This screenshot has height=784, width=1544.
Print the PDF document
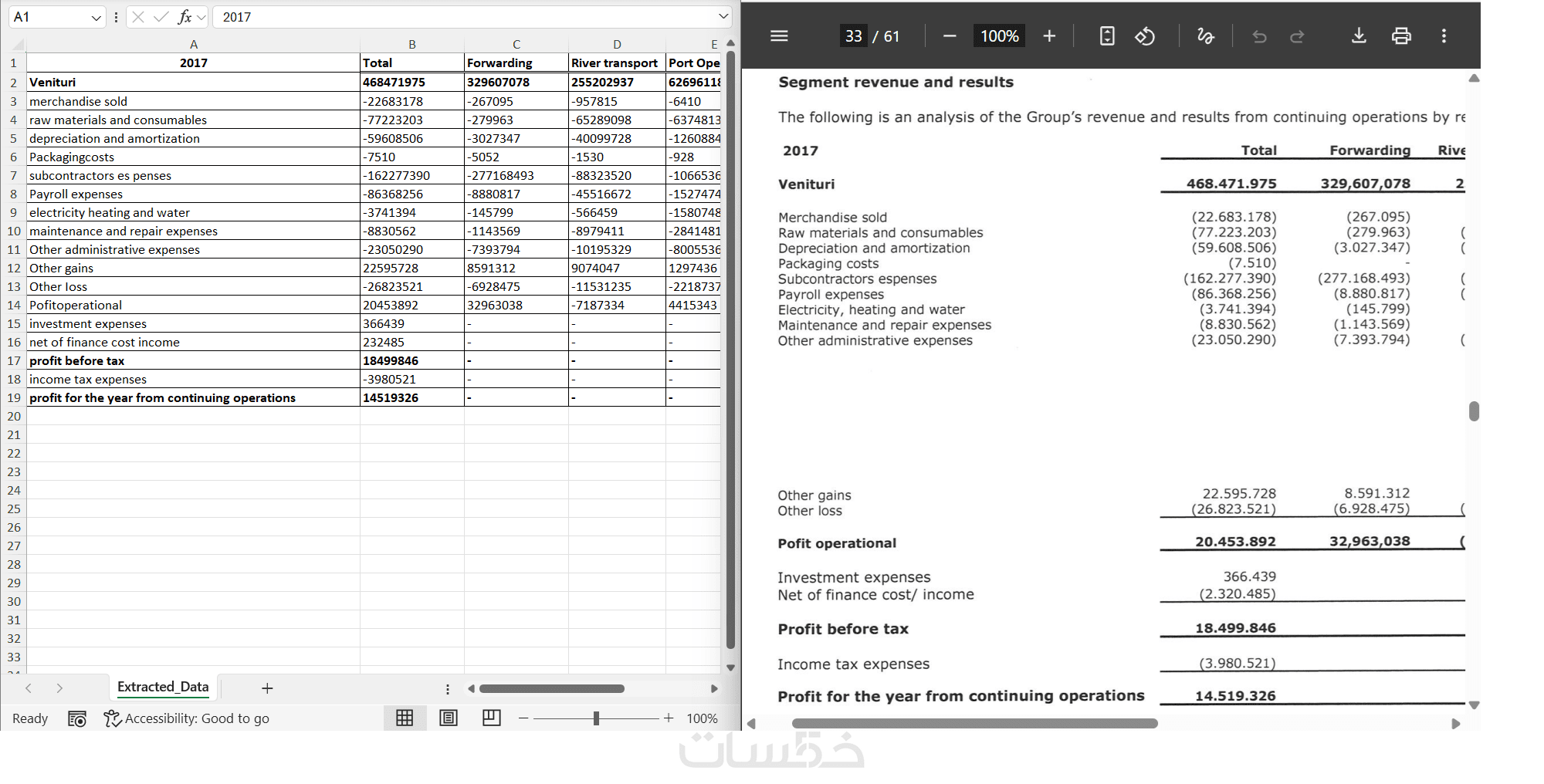[x=1401, y=35]
